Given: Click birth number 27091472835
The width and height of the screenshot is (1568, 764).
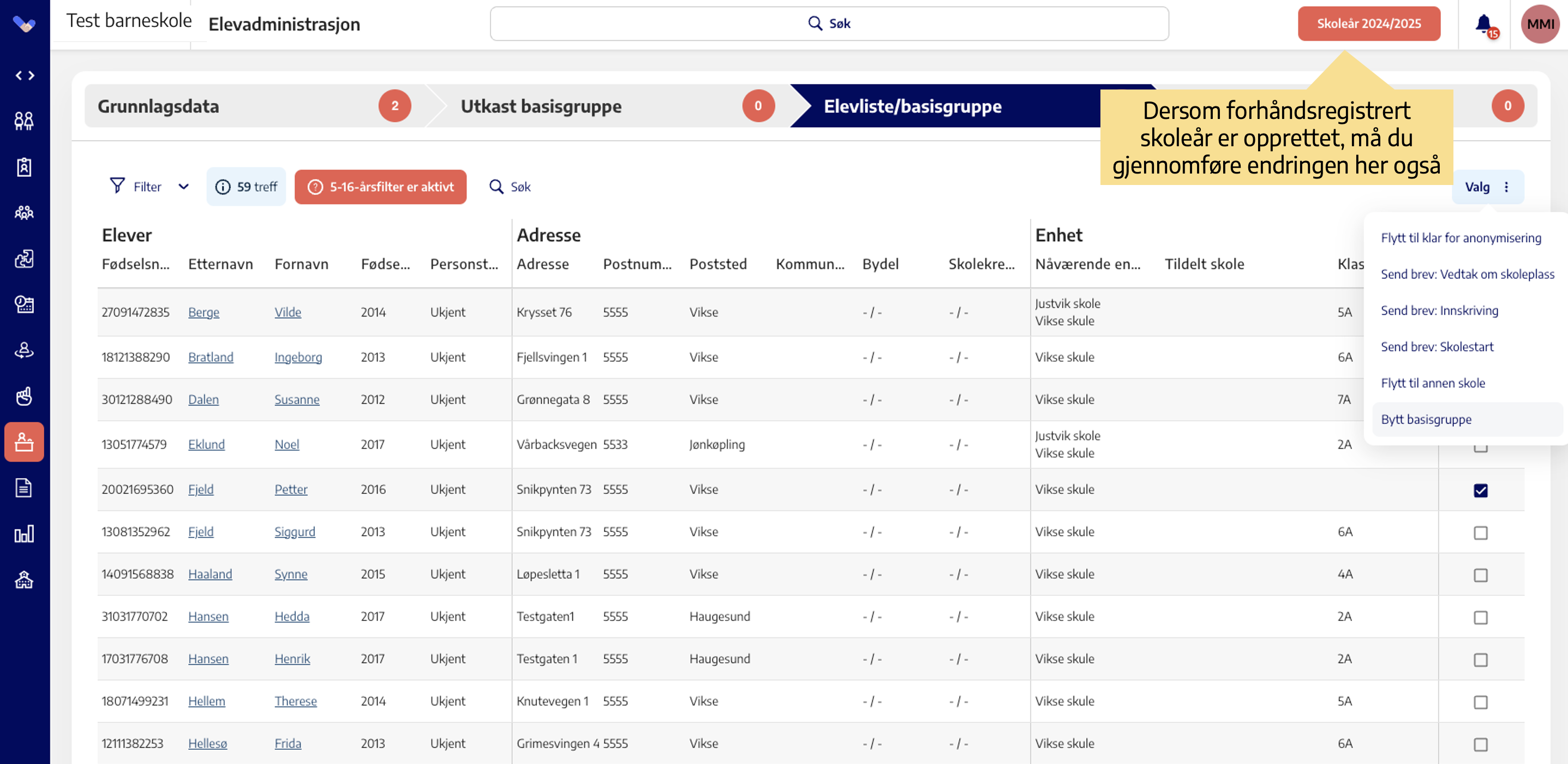Looking at the screenshot, I should click(x=135, y=312).
